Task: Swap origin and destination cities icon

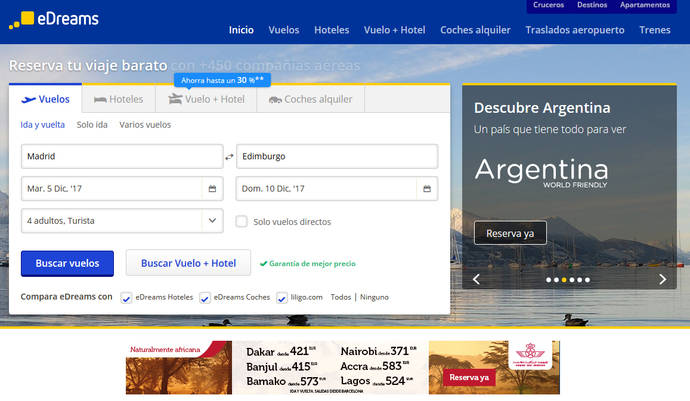Action: pyautogui.click(x=229, y=157)
